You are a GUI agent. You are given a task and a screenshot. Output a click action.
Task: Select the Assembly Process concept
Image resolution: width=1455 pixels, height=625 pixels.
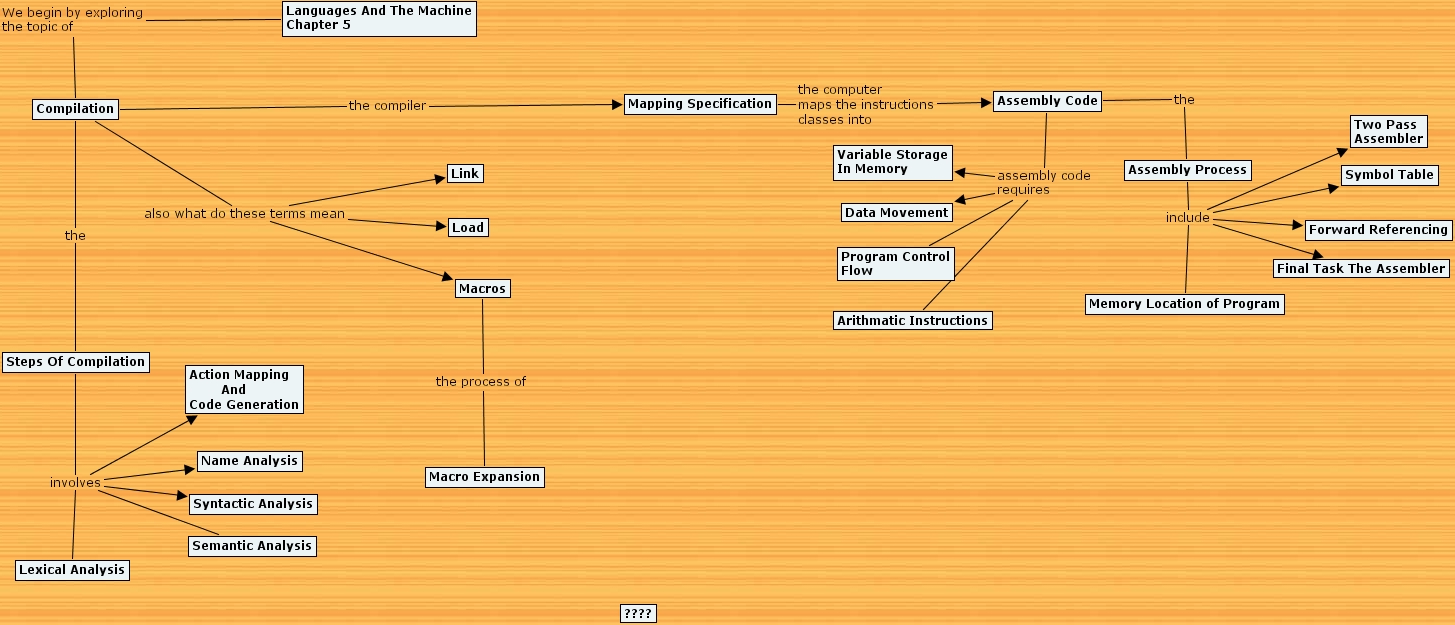pos(1186,169)
